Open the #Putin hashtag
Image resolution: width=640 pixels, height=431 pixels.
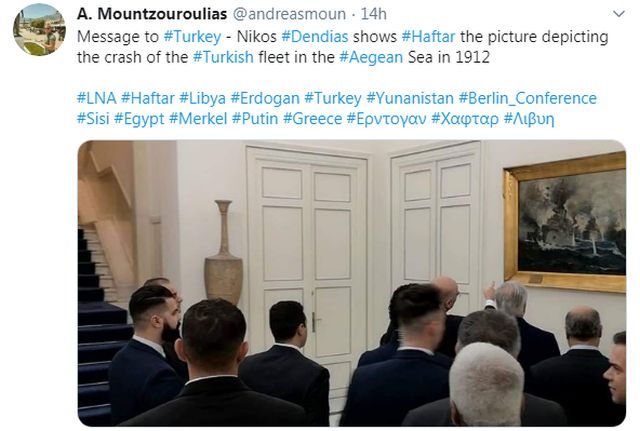point(255,119)
